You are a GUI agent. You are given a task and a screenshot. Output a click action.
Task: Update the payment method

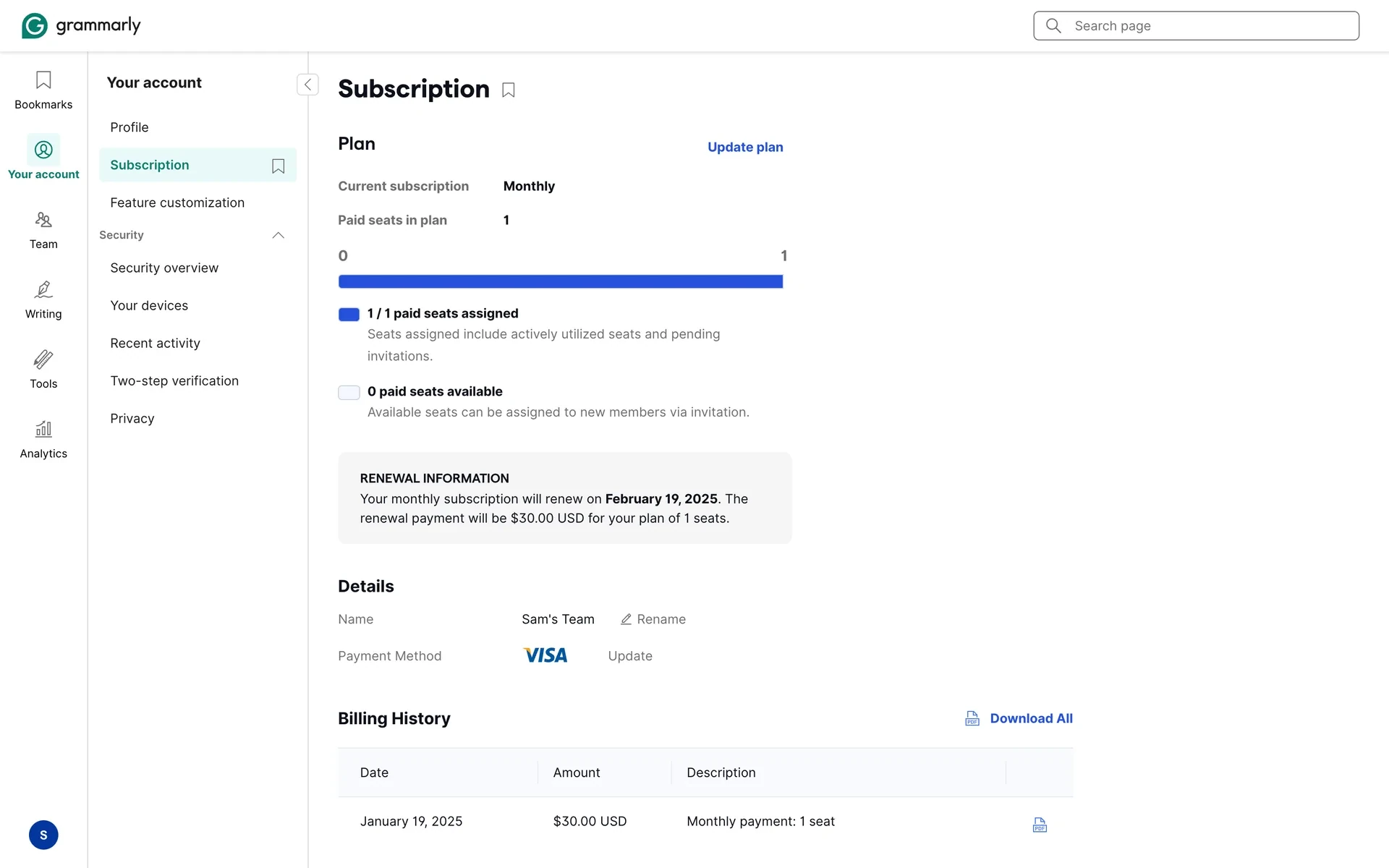[630, 656]
